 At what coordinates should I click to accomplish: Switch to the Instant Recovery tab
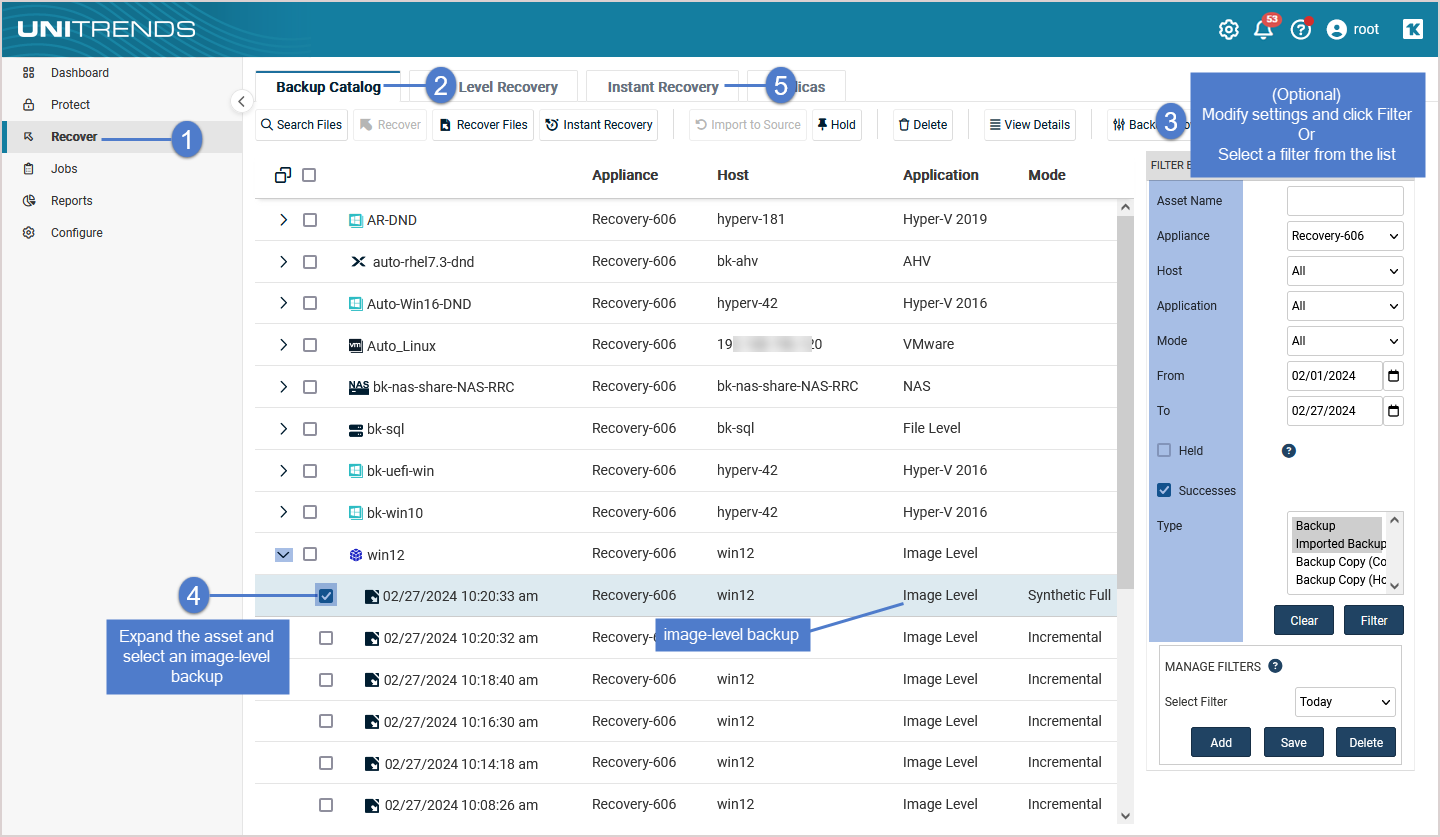click(x=662, y=87)
